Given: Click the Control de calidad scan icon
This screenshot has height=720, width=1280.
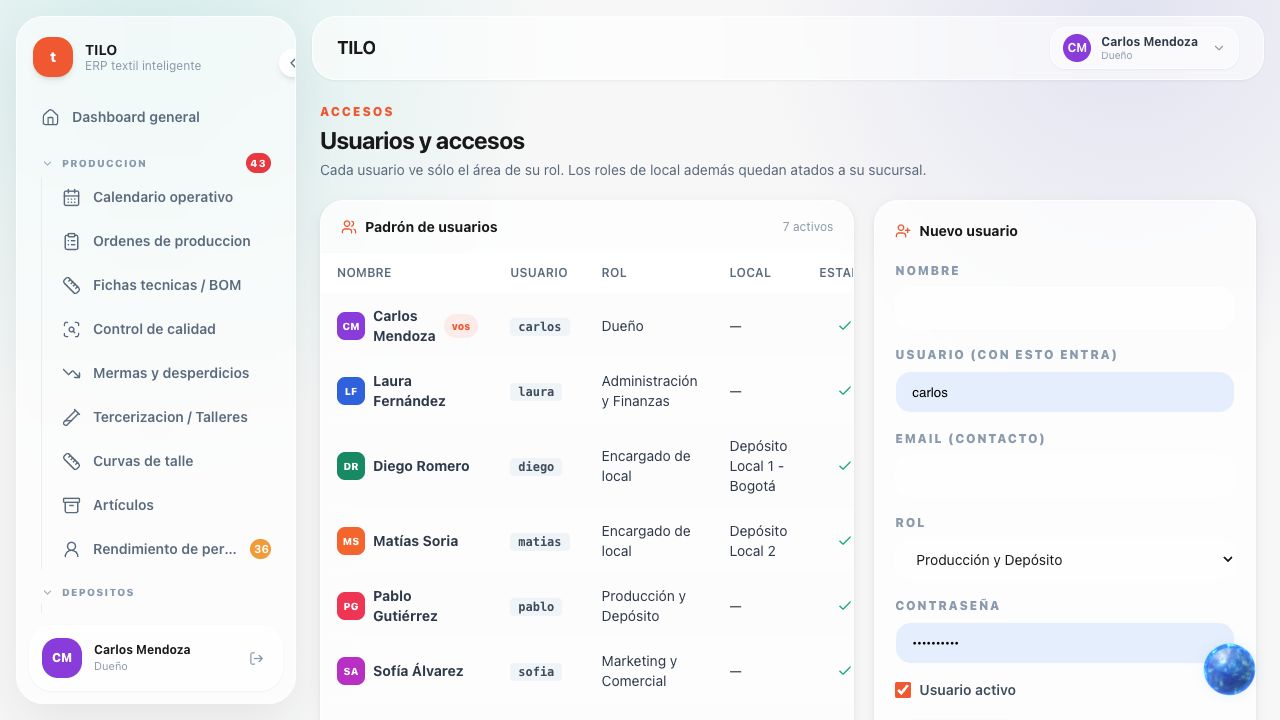Looking at the screenshot, I should tap(71, 329).
